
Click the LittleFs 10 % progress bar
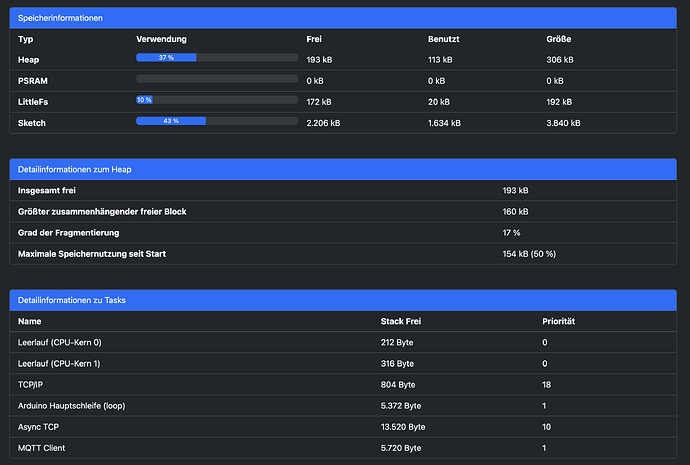click(x=217, y=100)
